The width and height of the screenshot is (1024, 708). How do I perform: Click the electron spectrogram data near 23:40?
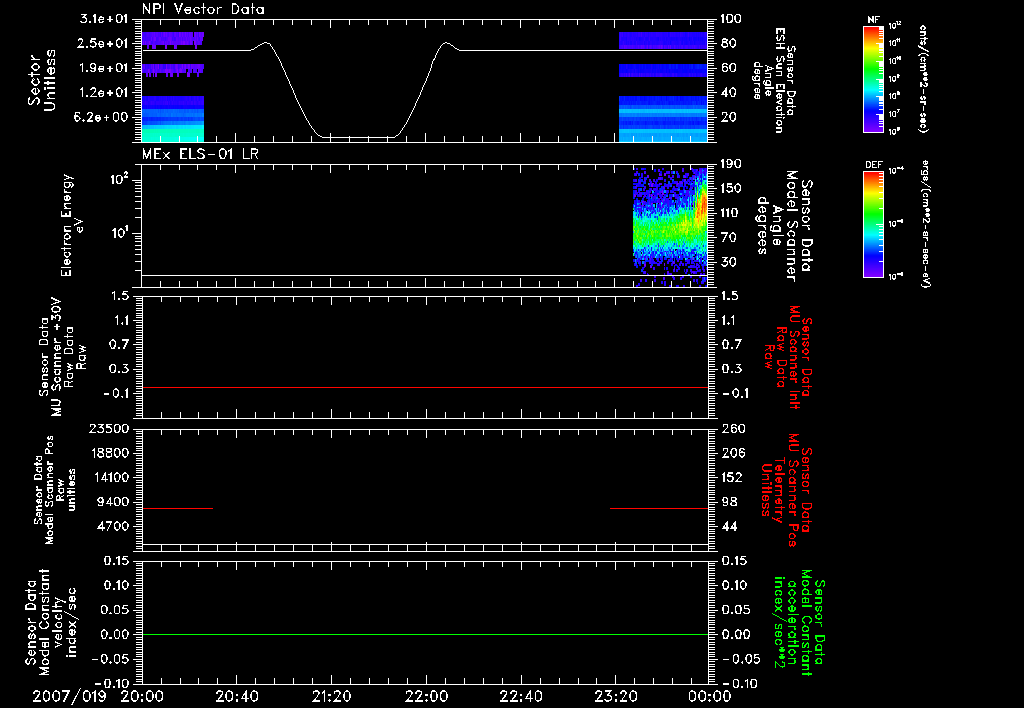(x=670, y=227)
